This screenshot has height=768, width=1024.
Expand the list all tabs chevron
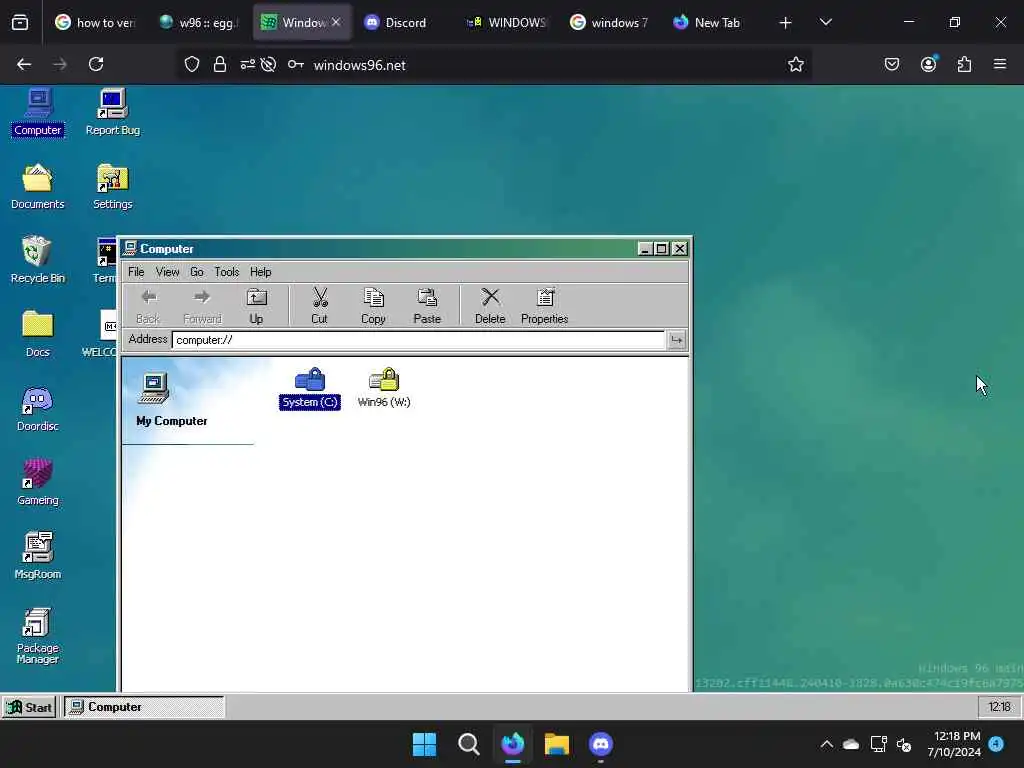coord(826,23)
